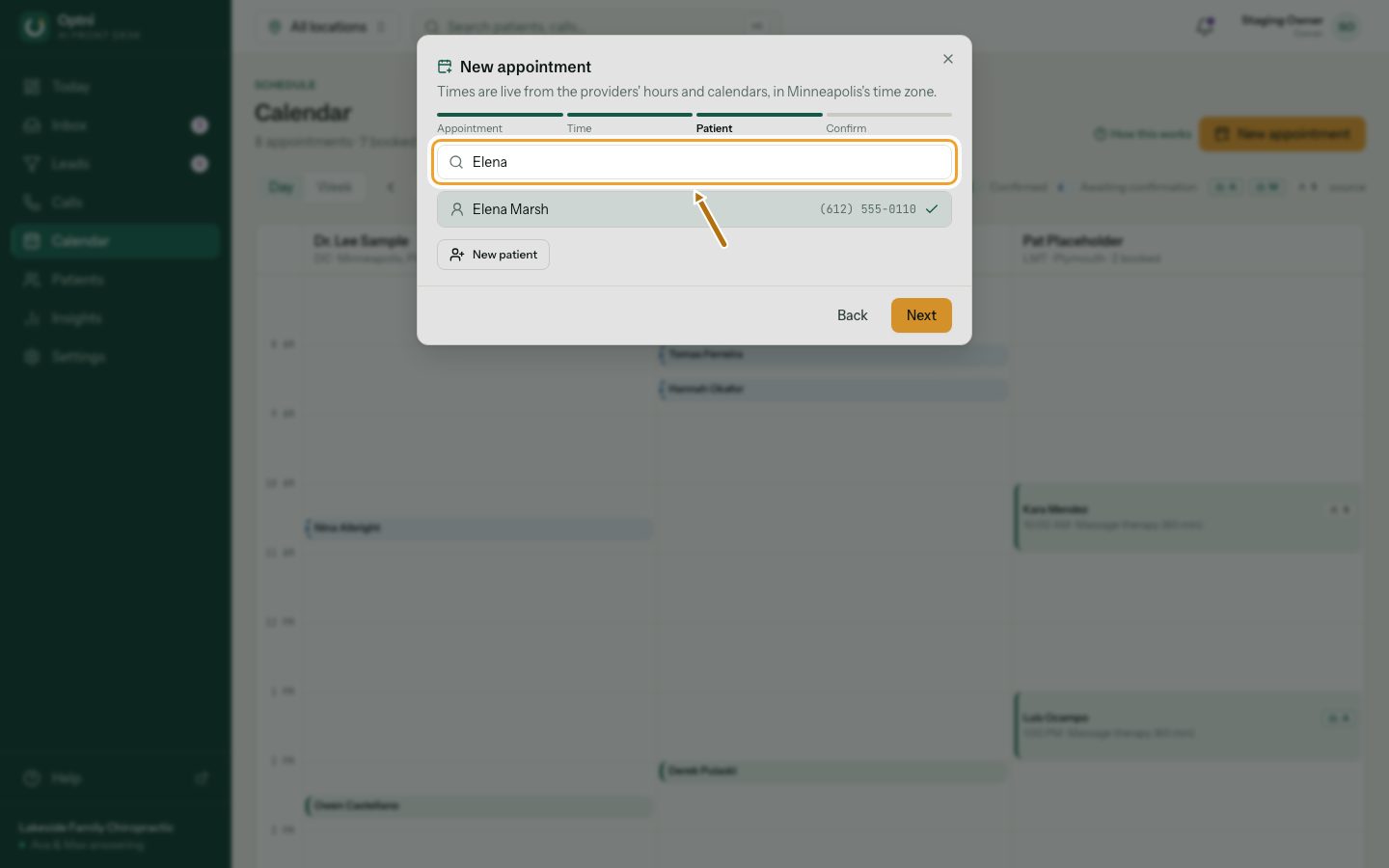This screenshot has width=1389, height=868.
Task: Jump to the Confirm step
Action: [x=846, y=128]
